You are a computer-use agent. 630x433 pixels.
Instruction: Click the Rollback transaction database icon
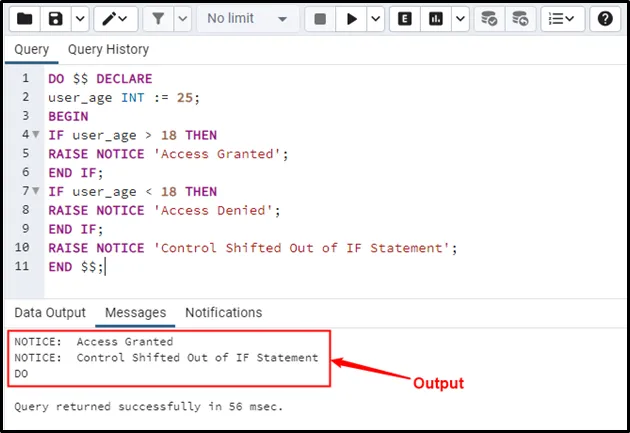520,19
